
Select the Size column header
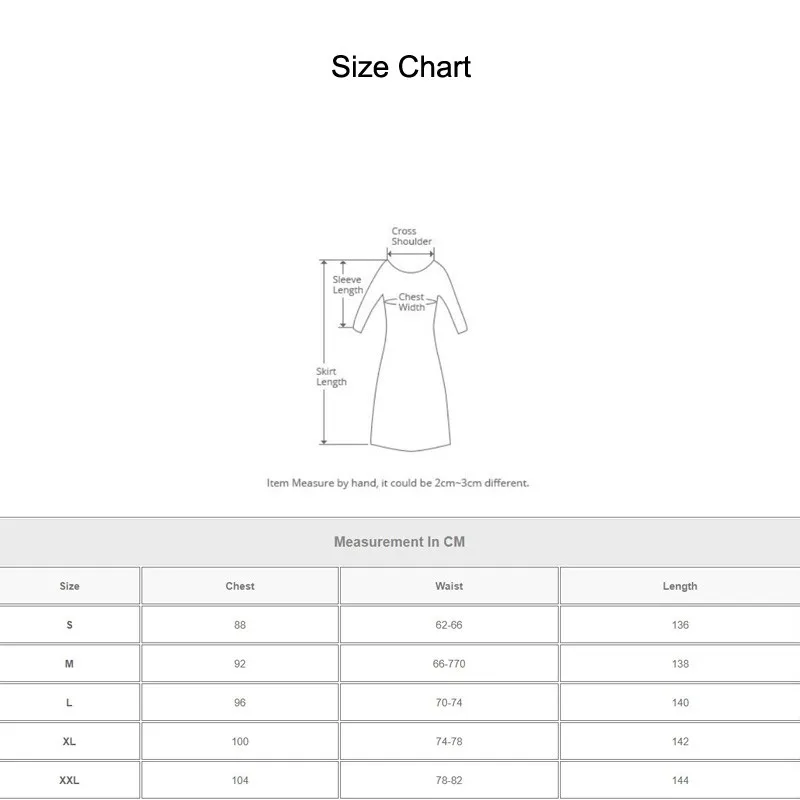(69, 586)
